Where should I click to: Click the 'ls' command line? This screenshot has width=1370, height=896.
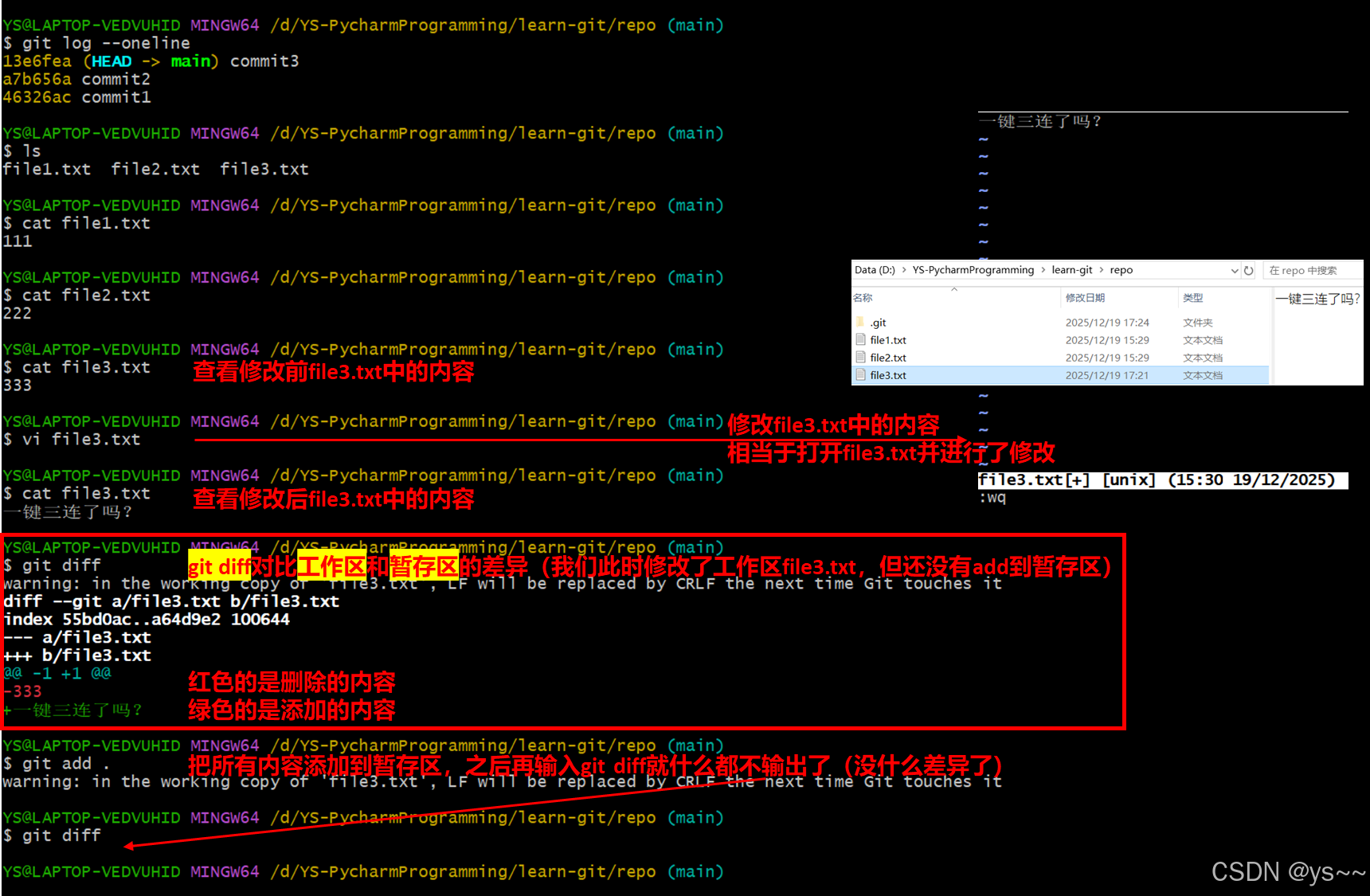[x=22, y=151]
